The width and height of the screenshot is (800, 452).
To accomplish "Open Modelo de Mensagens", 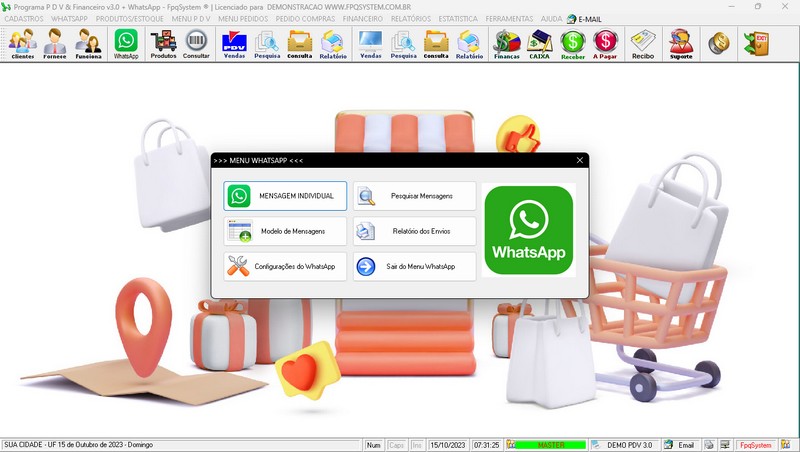I will pyautogui.click(x=285, y=231).
